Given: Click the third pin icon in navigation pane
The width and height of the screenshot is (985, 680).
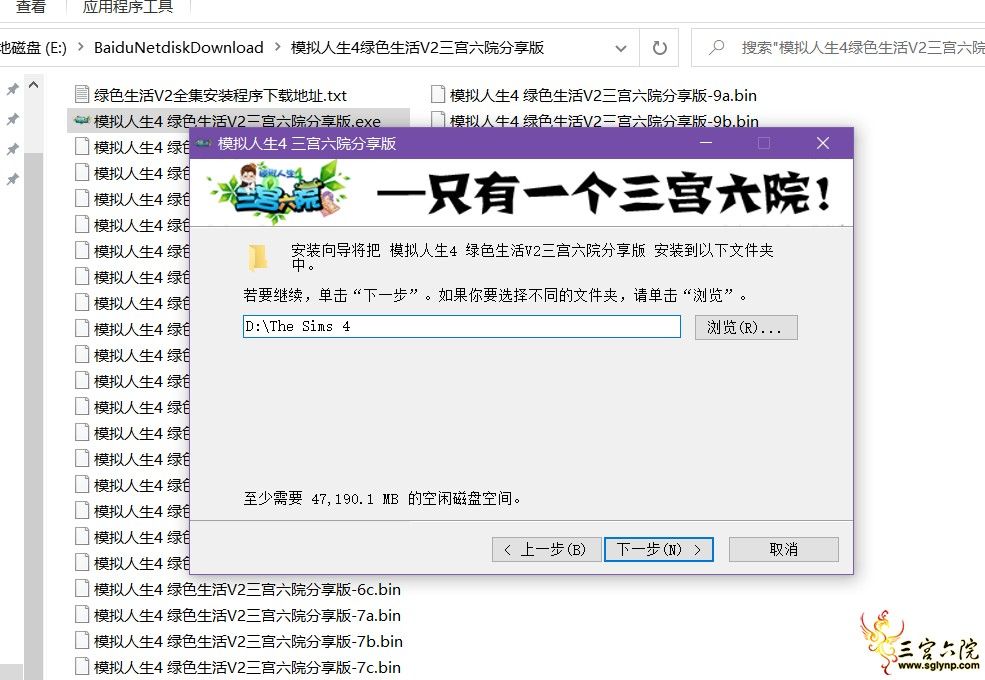Looking at the screenshot, I should [12, 150].
